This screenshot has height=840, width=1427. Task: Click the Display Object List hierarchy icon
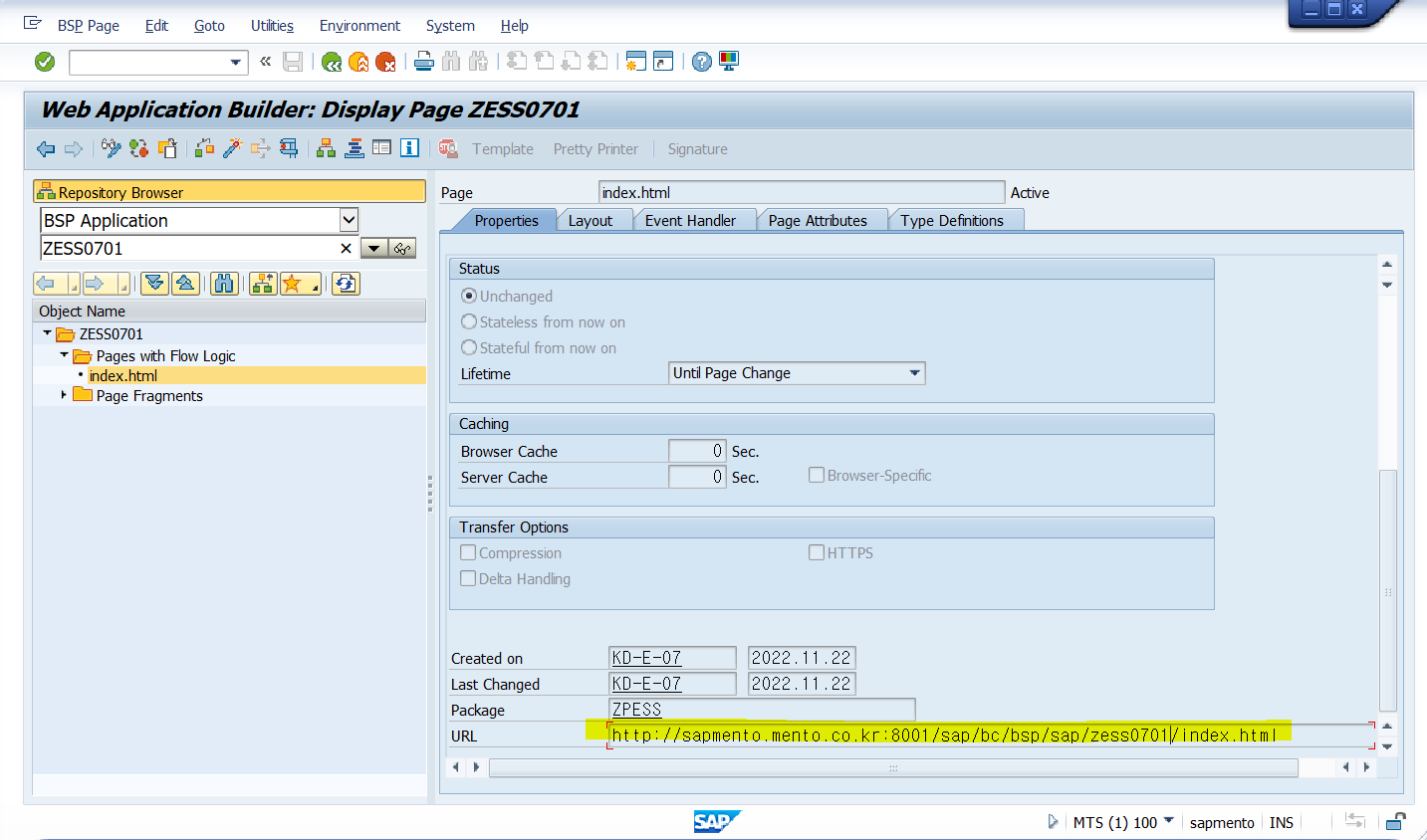click(x=326, y=148)
